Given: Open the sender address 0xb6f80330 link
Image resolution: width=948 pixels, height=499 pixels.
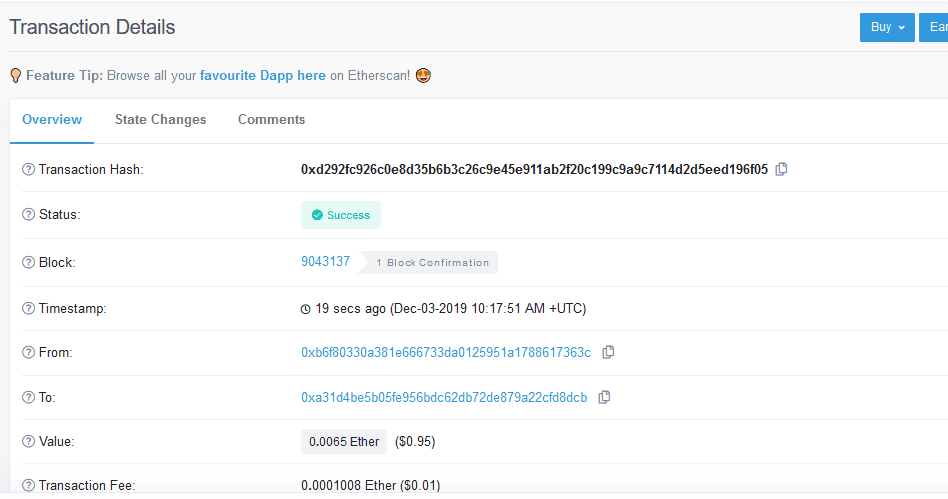Looking at the screenshot, I should (x=445, y=353).
